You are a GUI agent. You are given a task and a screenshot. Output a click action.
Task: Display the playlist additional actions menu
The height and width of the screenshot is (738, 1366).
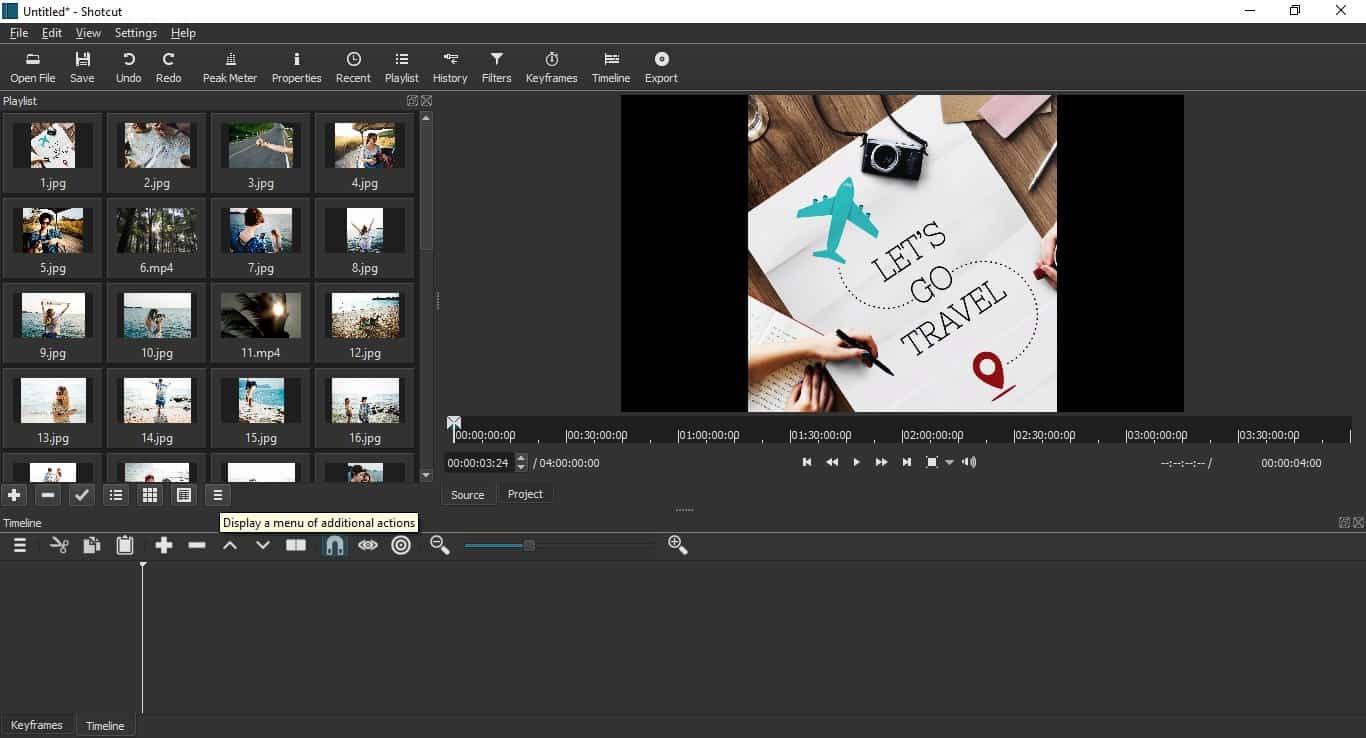(x=217, y=494)
